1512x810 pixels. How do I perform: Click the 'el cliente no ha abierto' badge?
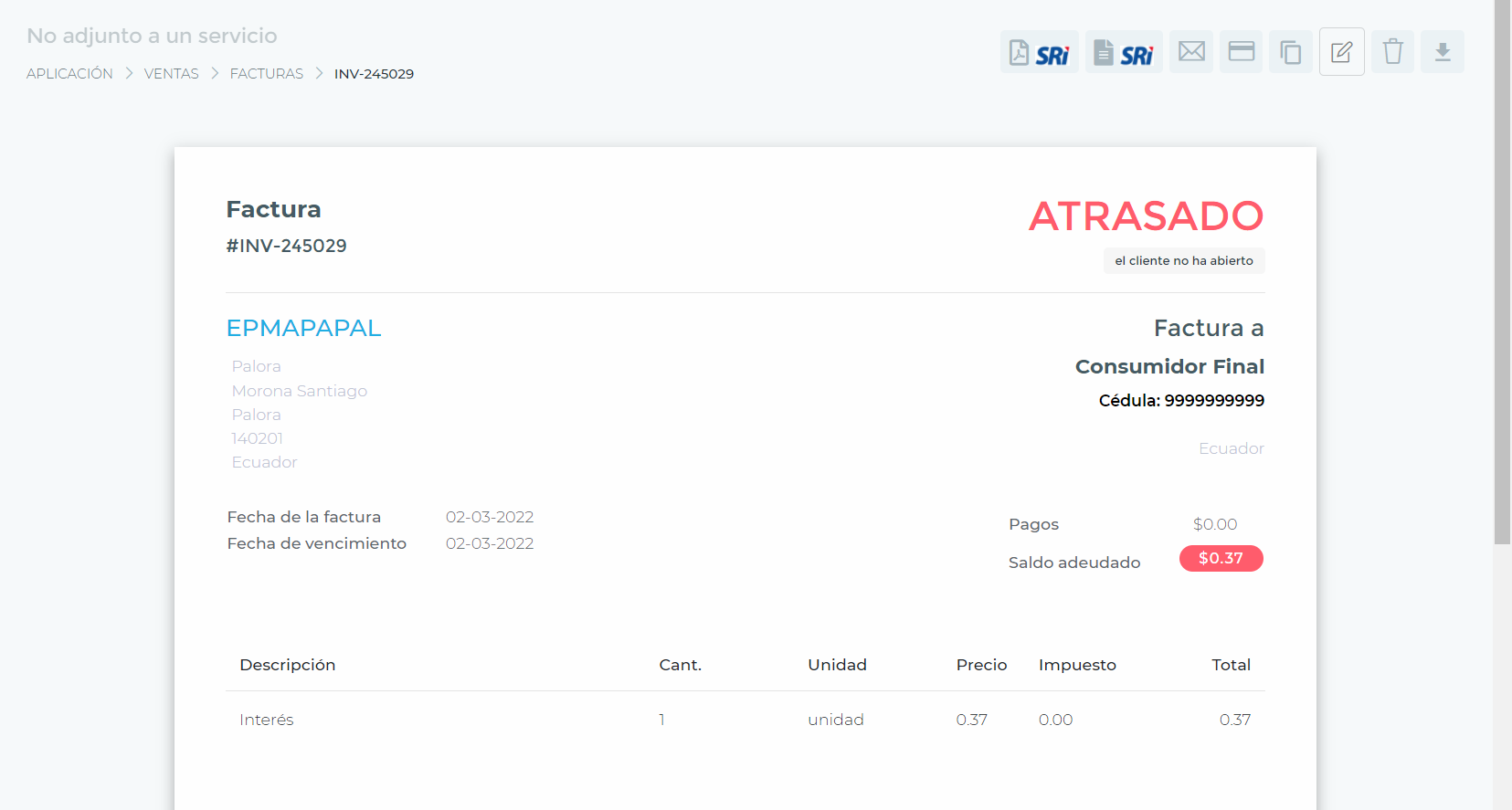pos(1183,260)
